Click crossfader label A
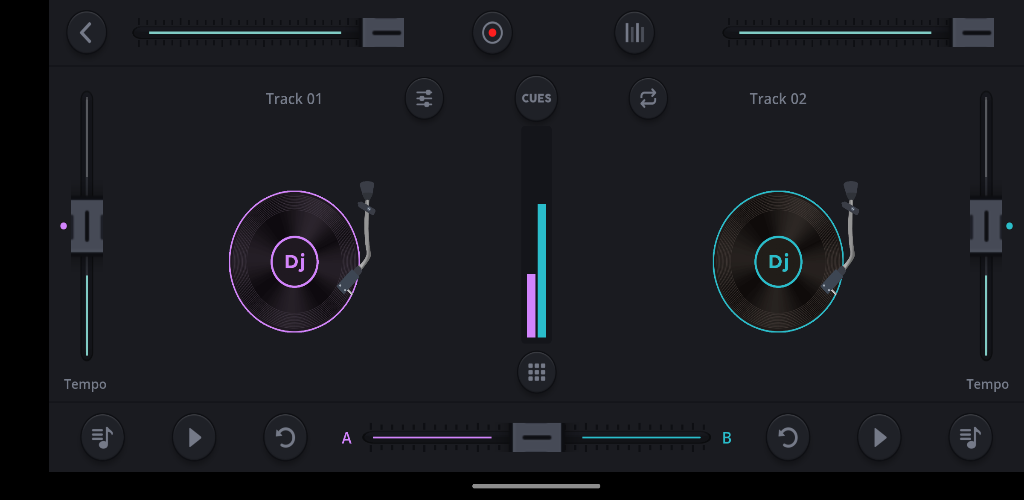Image resolution: width=1024 pixels, height=500 pixels. [x=347, y=438]
